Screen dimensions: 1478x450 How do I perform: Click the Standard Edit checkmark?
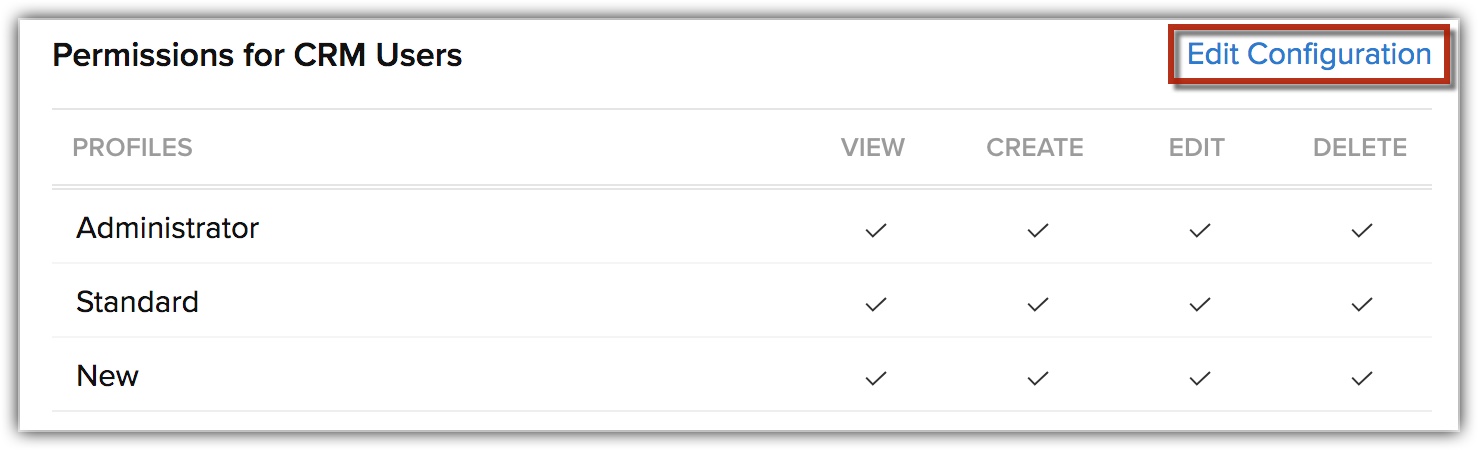click(1200, 304)
